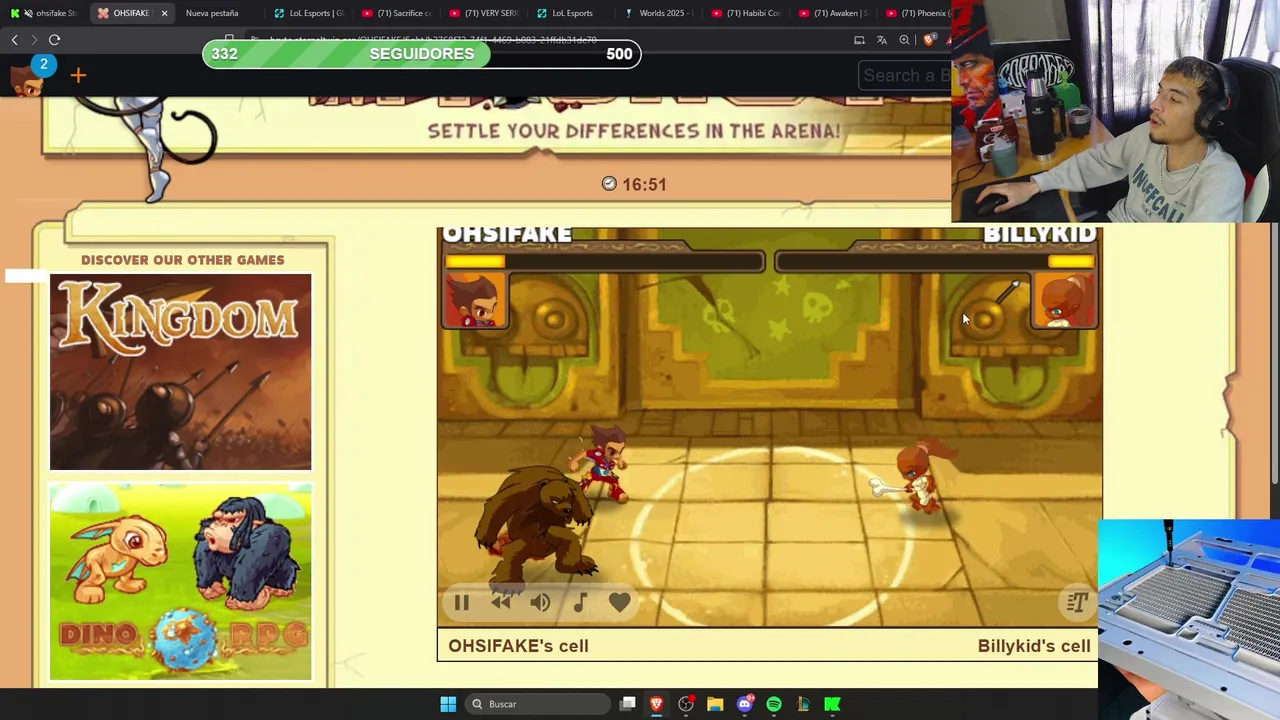The width and height of the screenshot is (1280, 720).
Task: Go forward in the browser
Action: pyautogui.click(x=34, y=40)
